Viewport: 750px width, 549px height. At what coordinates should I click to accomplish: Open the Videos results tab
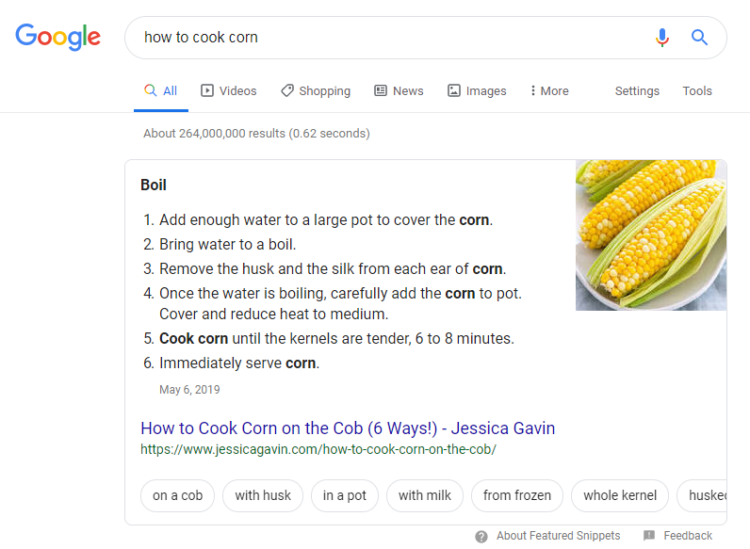[228, 91]
